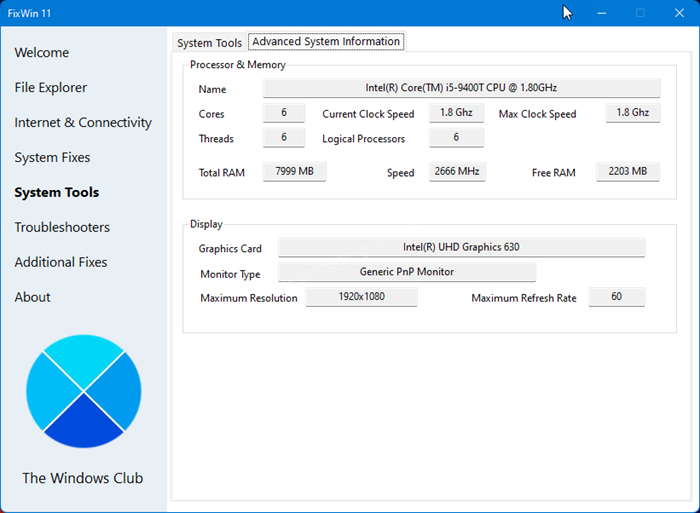Select System Tools in sidebar
This screenshot has width=700, height=513.
pyautogui.click(x=57, y=193)
